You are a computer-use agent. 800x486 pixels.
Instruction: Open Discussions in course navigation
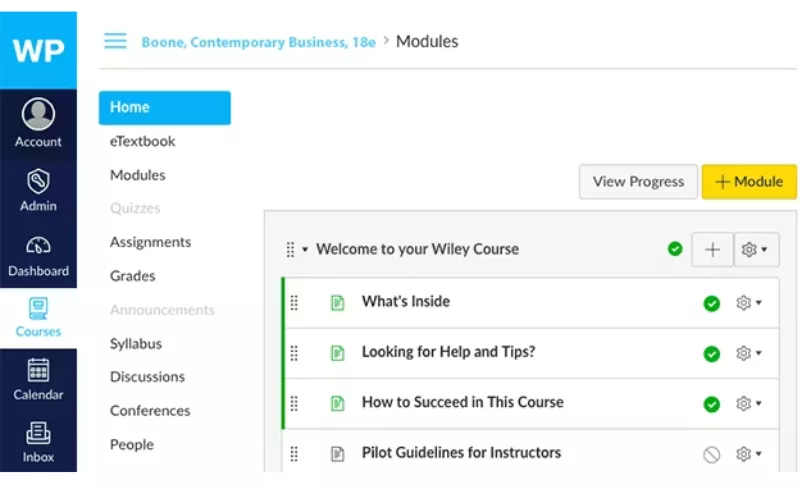click(147, 377)
